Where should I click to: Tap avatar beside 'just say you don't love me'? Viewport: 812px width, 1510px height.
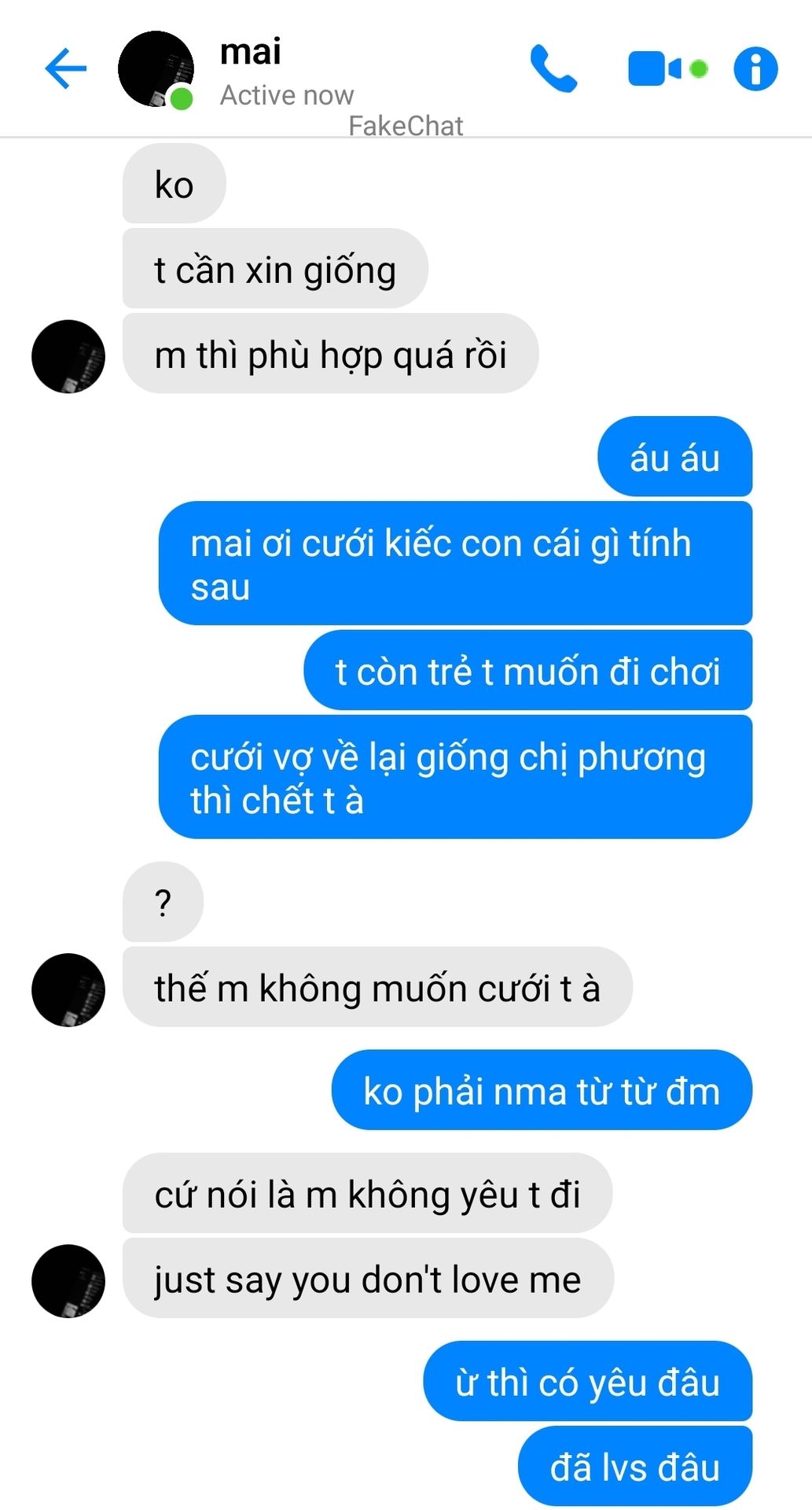pyautogui.click(x=68, y=1280)
